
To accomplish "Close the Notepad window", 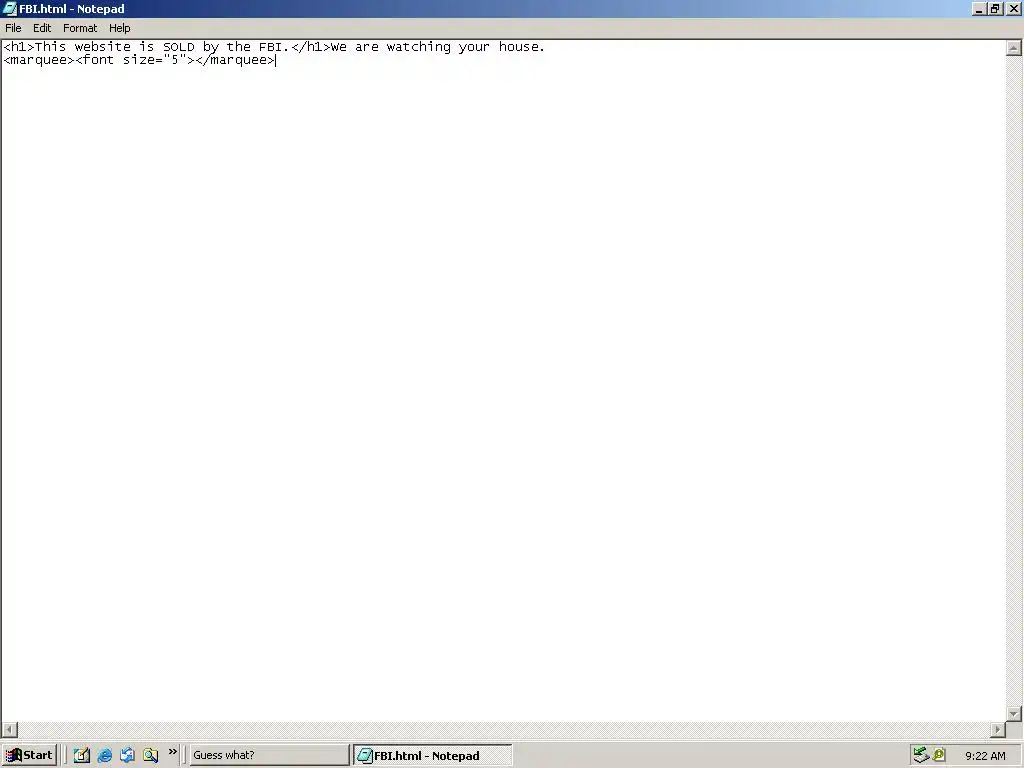I will 1014,9.
